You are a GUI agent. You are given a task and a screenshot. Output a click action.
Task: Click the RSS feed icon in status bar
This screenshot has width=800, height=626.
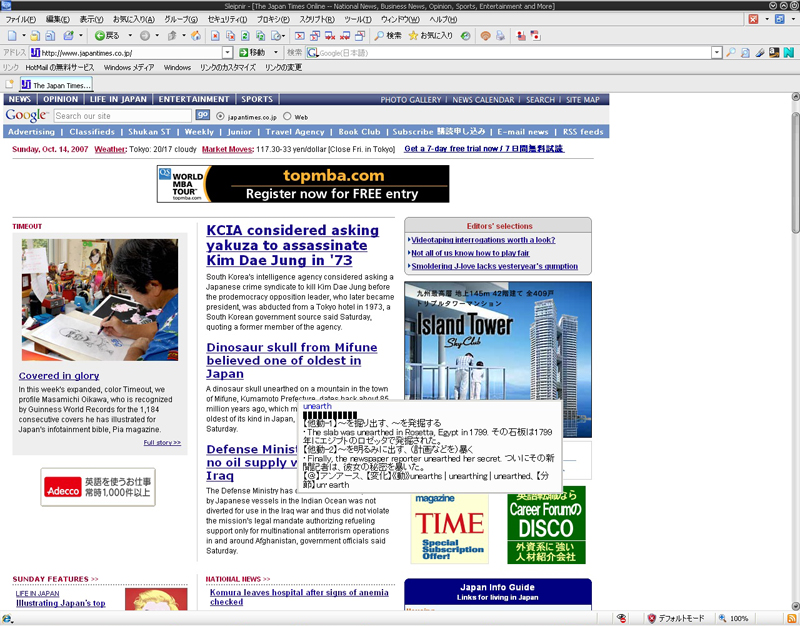coord(791,618)
